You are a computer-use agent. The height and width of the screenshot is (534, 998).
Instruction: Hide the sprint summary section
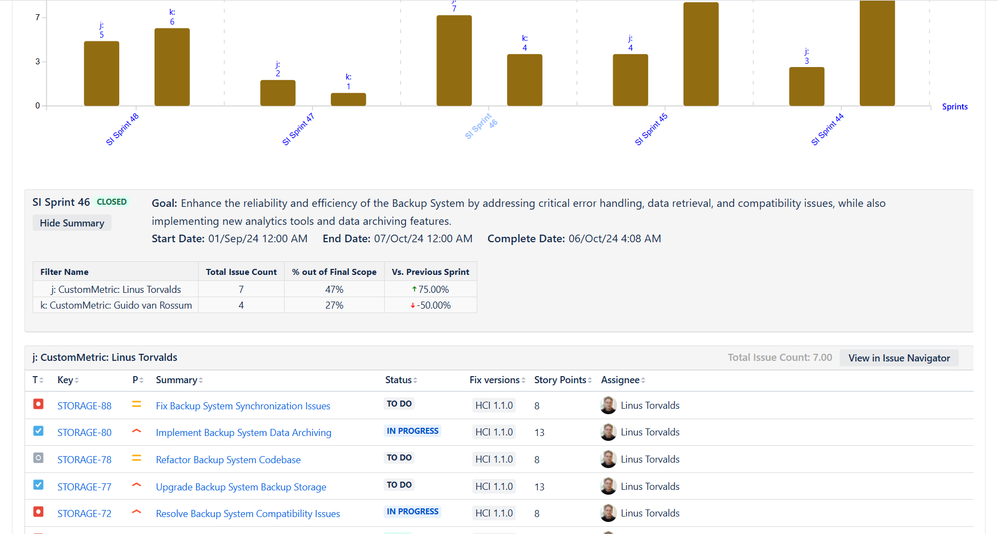pos(72,223)
